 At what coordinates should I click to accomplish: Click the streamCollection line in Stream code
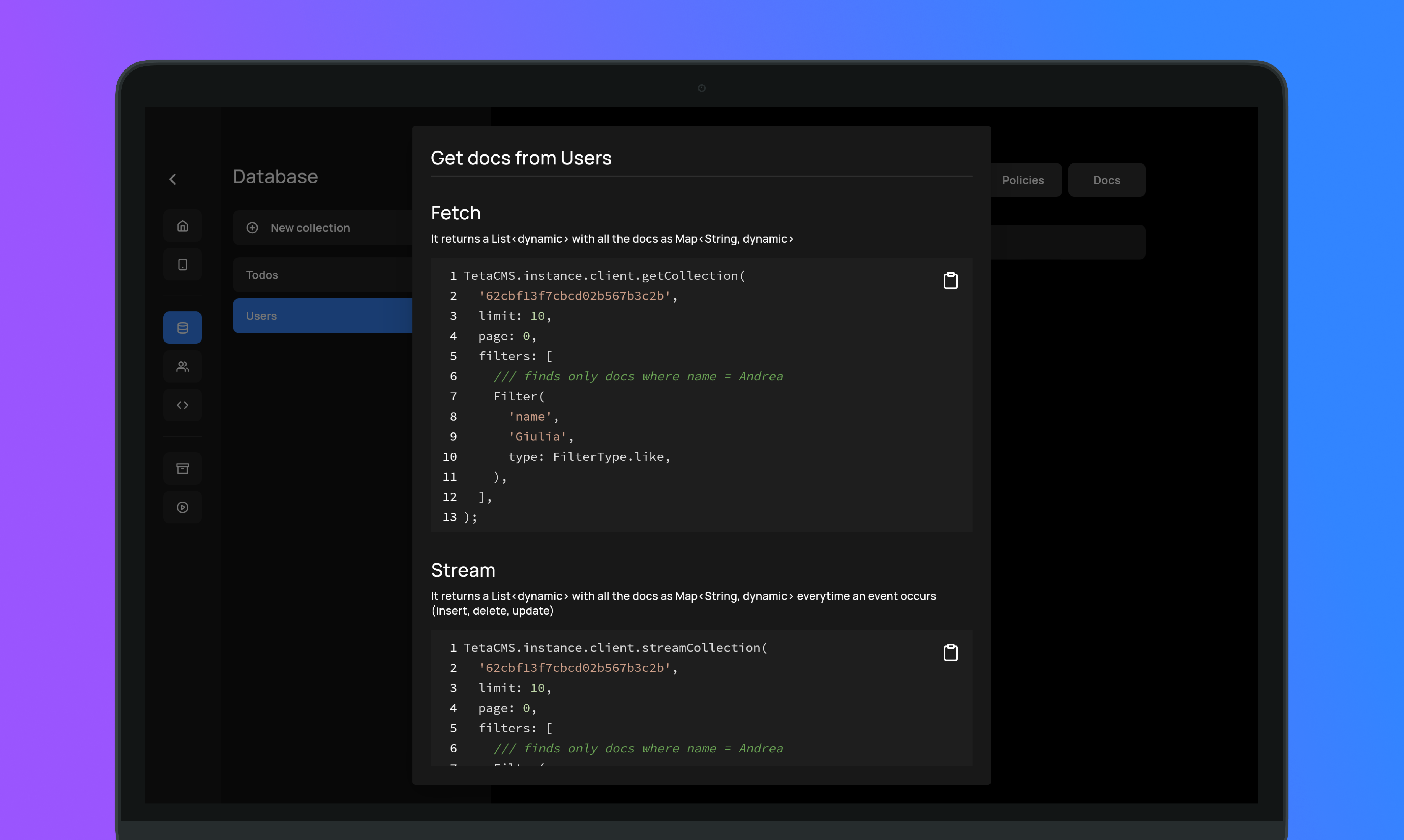[x=615, y=648]
